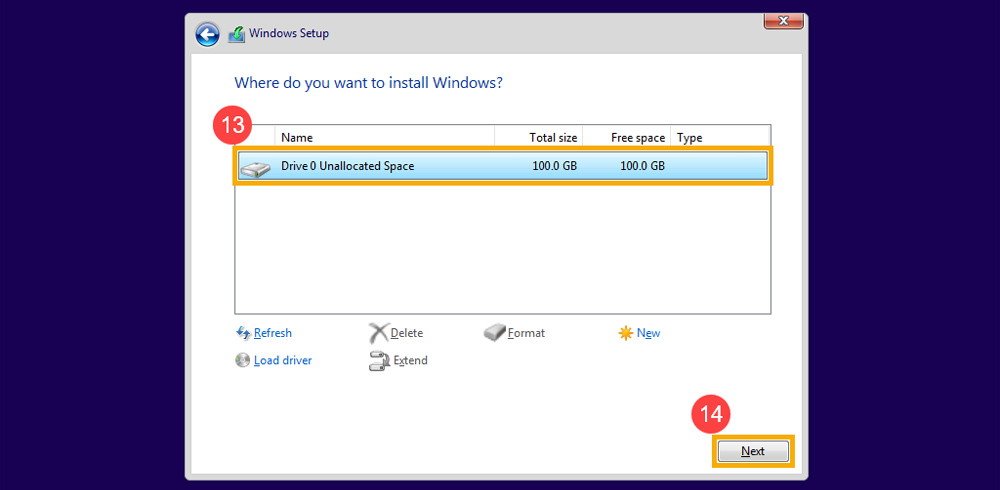
Task: Click empty area in the drive list
Action: click(x=500, y=250)
